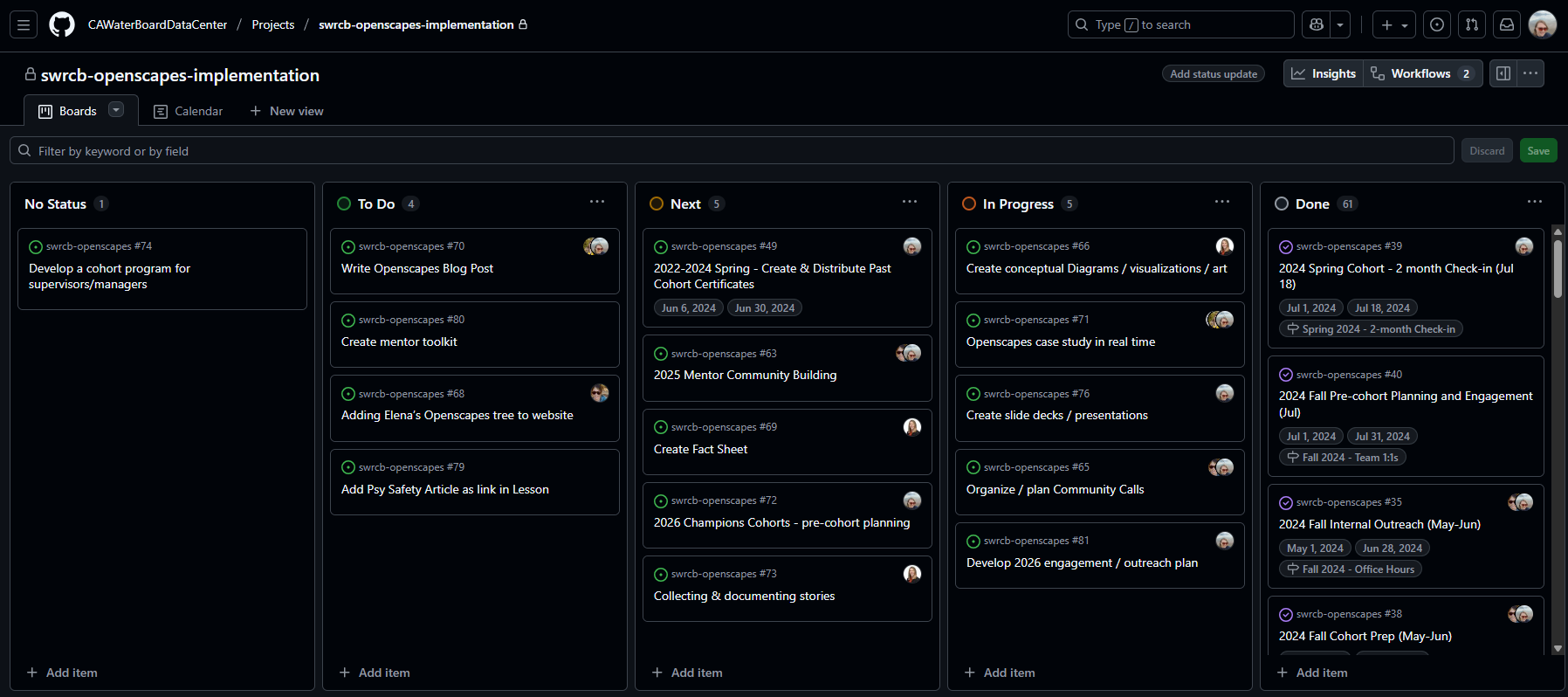
Task: Open the create new plus dropdown
Action: (1394, 24)
